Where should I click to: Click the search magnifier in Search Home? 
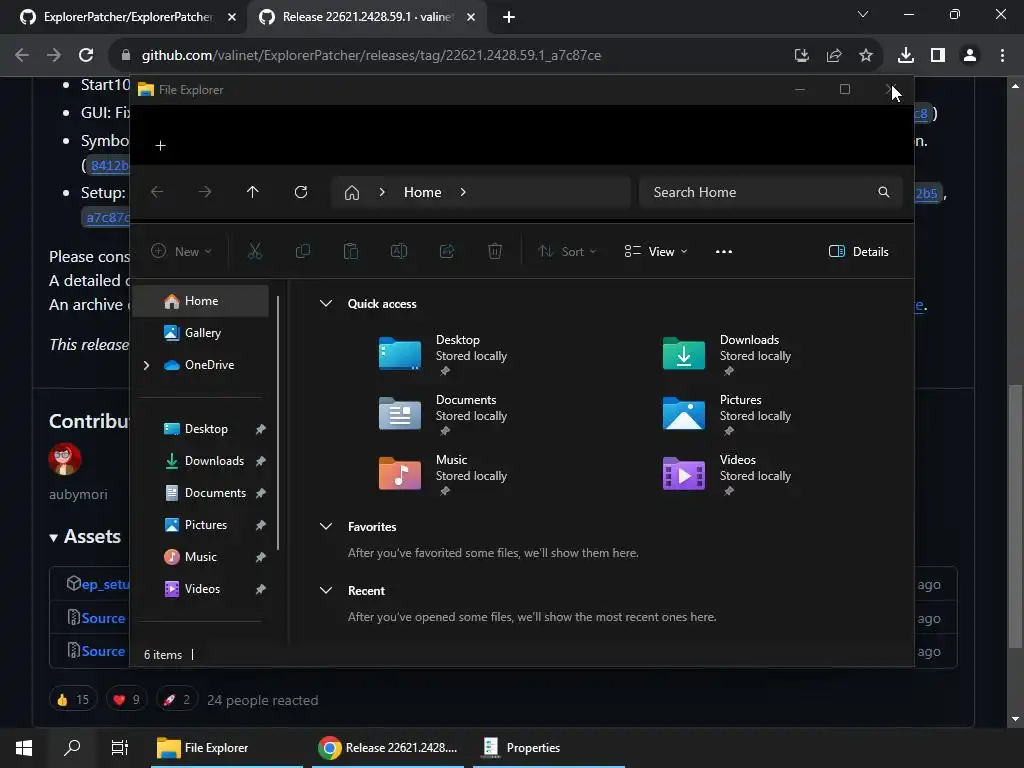tap(884, 192)
